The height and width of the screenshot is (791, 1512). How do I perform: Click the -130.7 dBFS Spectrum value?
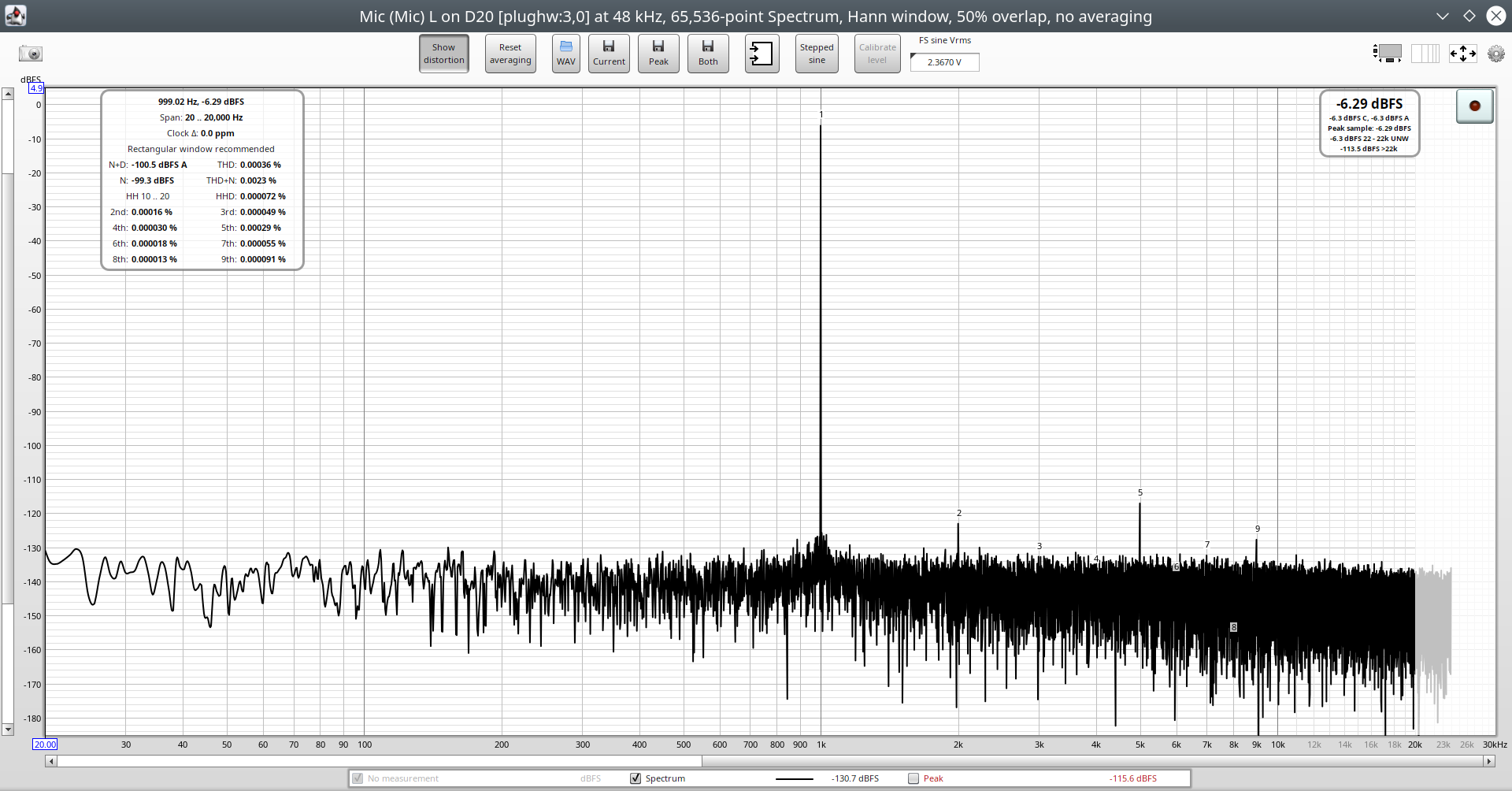[855, 778]
